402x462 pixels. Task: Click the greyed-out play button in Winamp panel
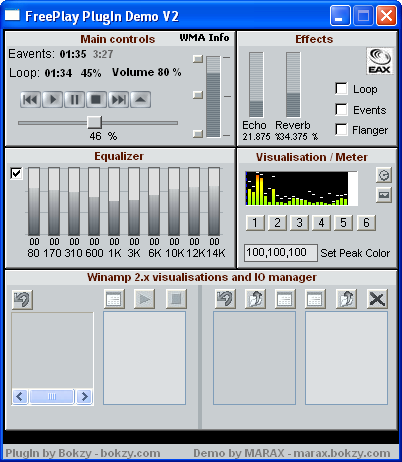[x=144, y=299]
